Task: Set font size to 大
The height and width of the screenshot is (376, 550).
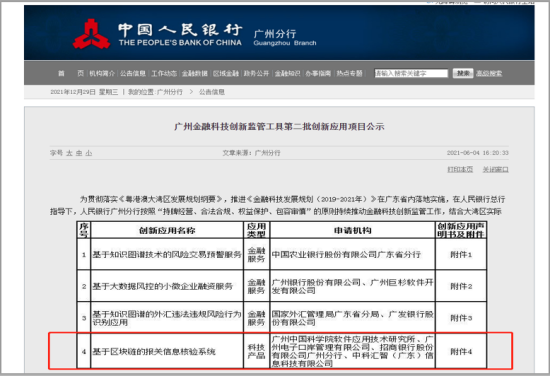Action: (x=69, y=153)
